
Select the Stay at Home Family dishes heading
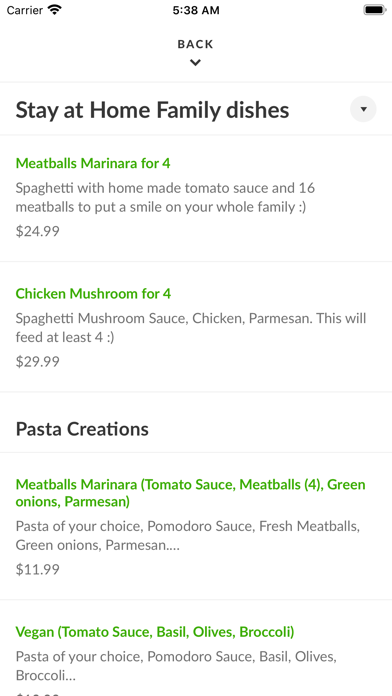tap(152, 110)
